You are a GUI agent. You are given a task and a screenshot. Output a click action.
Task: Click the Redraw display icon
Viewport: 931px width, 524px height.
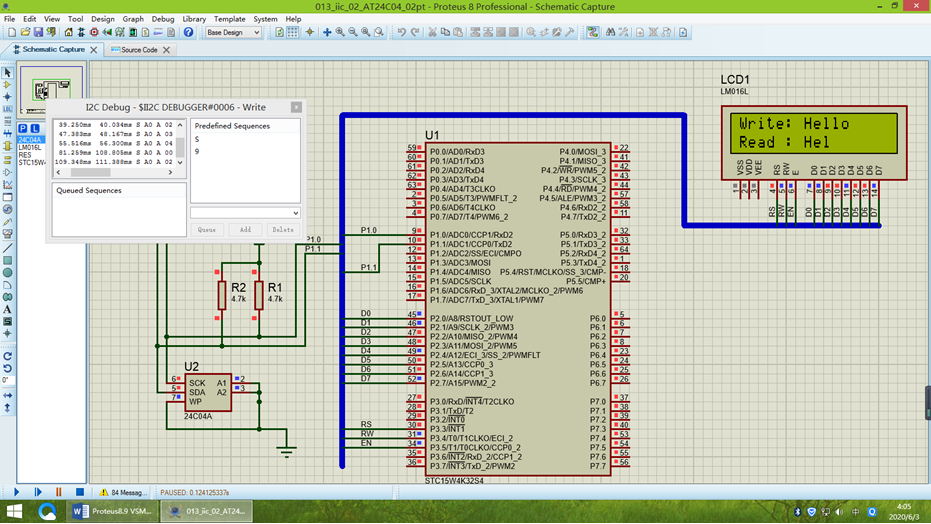(280, 33)
